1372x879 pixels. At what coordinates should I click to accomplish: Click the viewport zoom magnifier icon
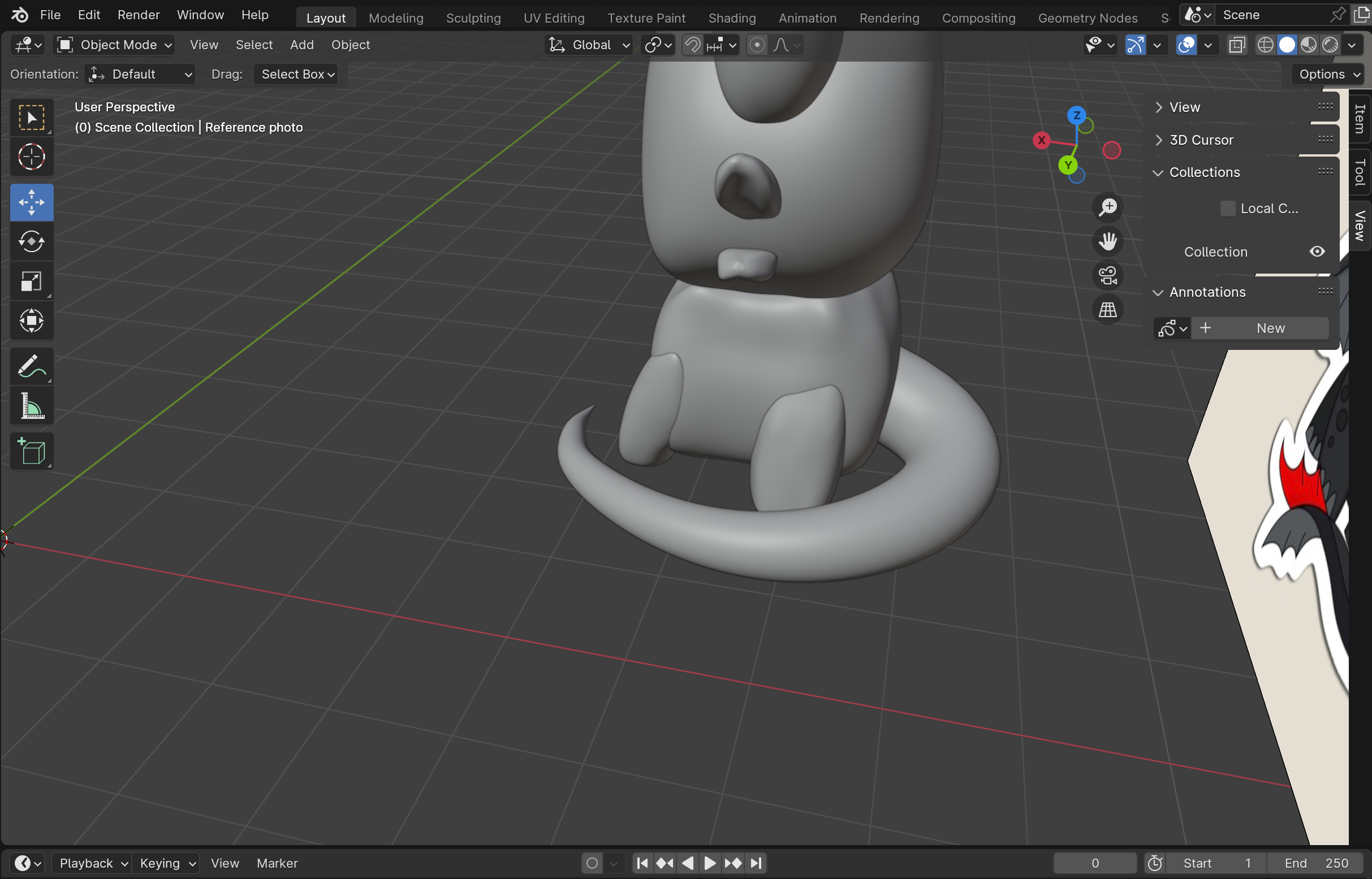coord(1108,207)
